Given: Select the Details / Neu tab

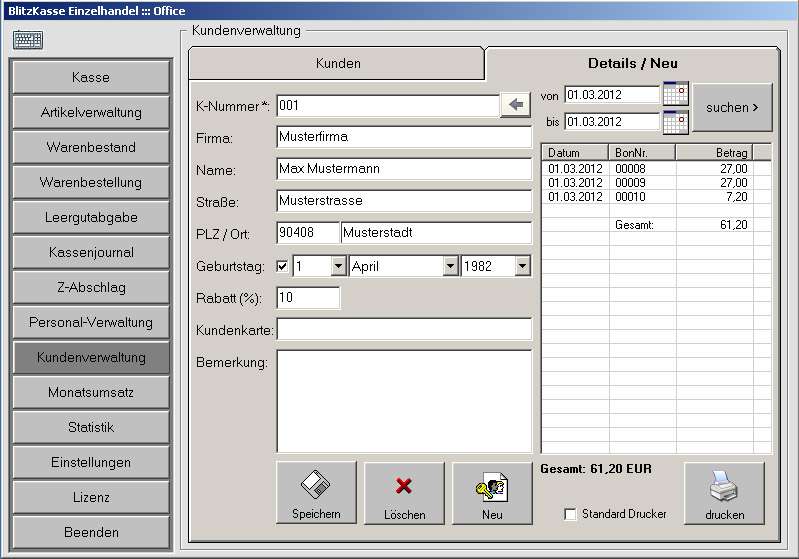Looking at the screenshot, I should pyautogui.click(x=632, y=63).
